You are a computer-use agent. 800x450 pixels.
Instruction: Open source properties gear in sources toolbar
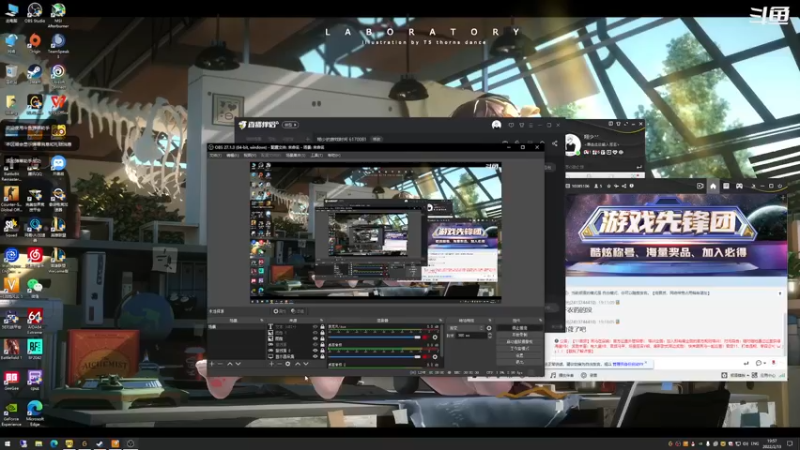coord(288,364)
